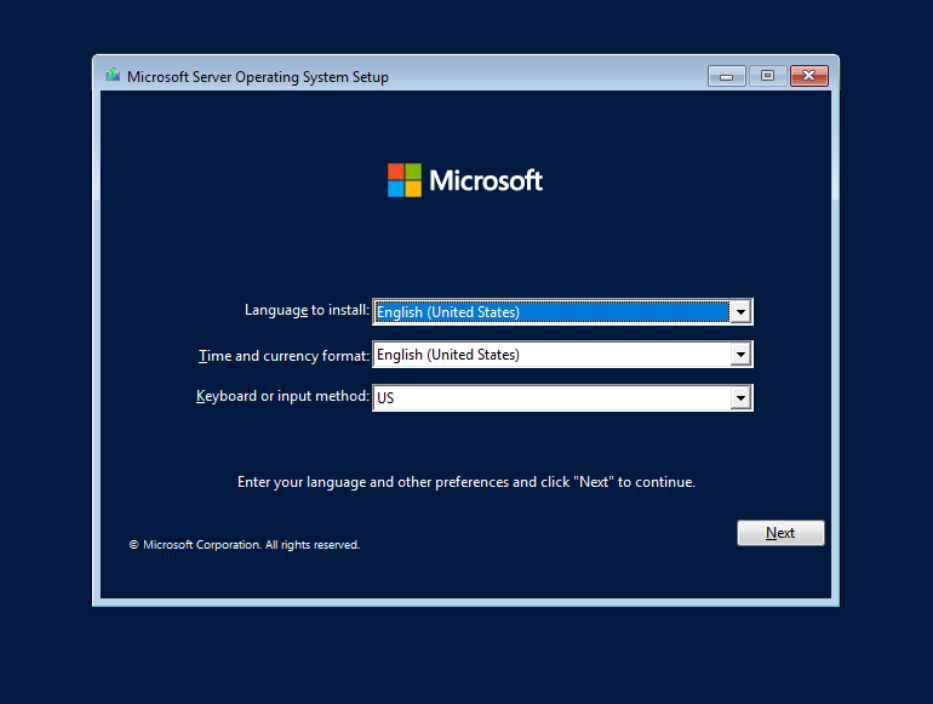Click the setup icon in the title bar

112,76
